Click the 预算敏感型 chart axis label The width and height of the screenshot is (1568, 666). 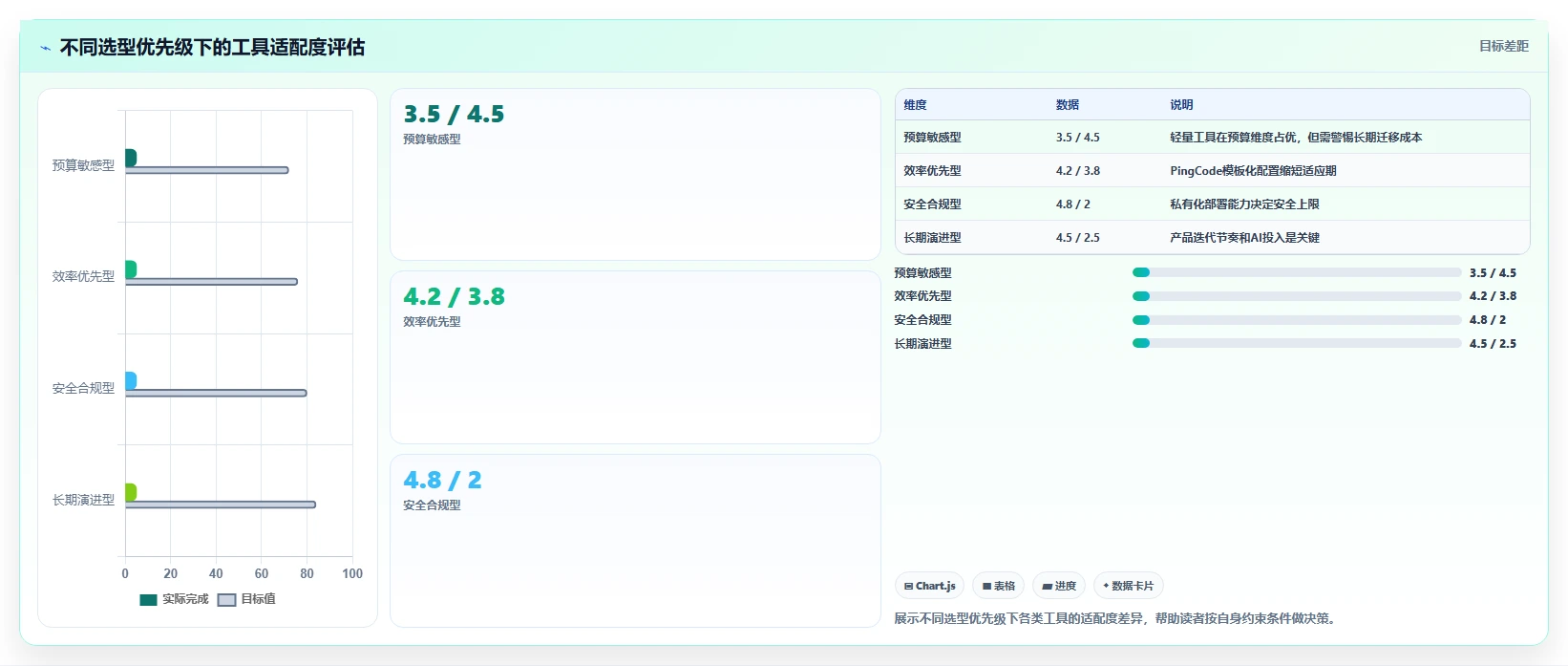tap(83, 165)
